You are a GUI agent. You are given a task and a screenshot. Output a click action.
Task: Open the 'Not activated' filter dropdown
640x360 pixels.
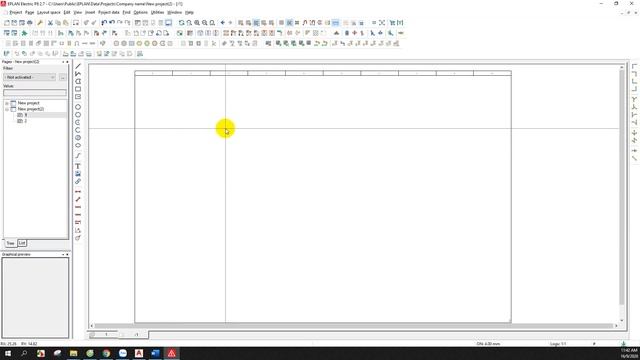pos(29,77)
